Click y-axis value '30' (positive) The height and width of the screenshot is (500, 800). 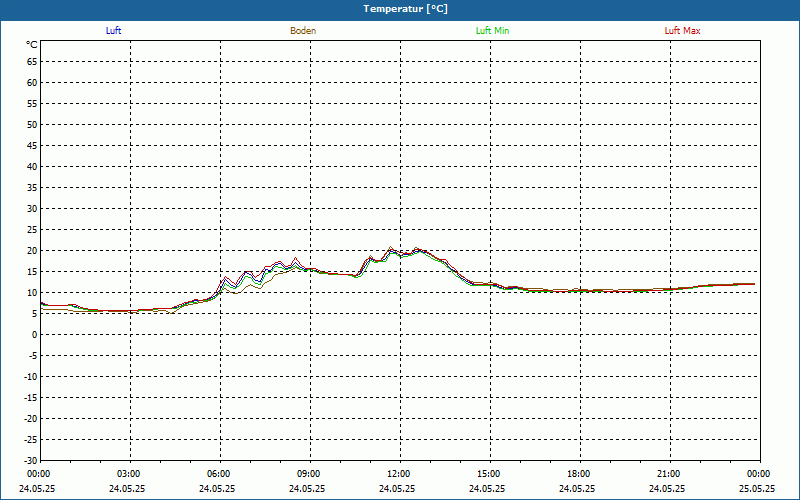(32, 209)
